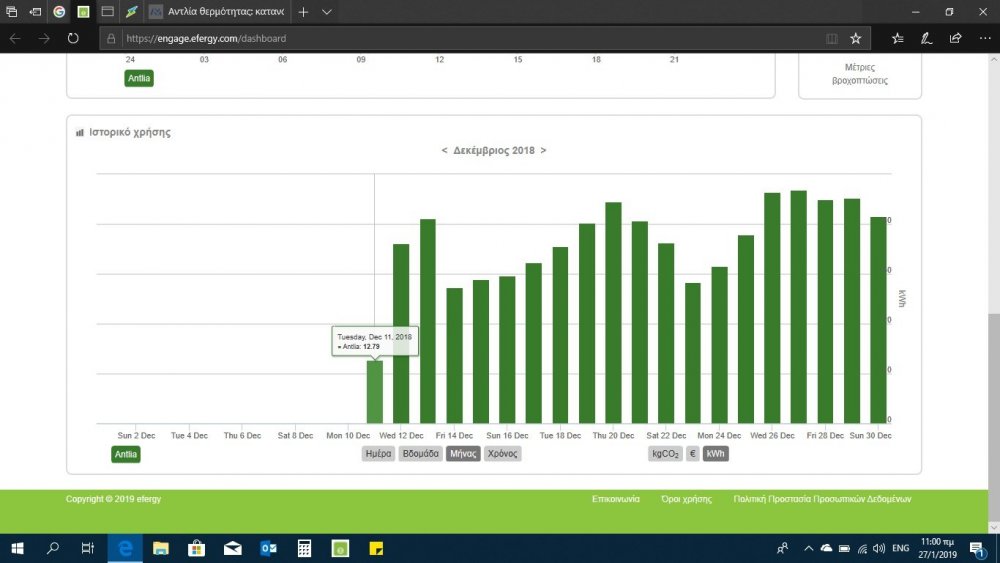This screenshot has width=1000, height=563.
Task: Click the browser refresh icon
Action: click(73, 38)
